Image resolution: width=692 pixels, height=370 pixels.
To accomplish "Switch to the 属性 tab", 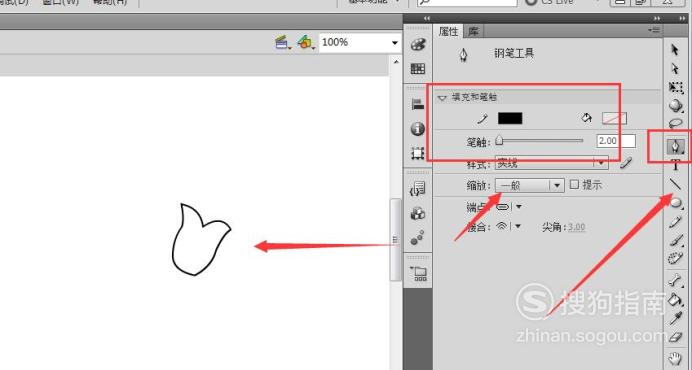I will [x=448, y=31].
